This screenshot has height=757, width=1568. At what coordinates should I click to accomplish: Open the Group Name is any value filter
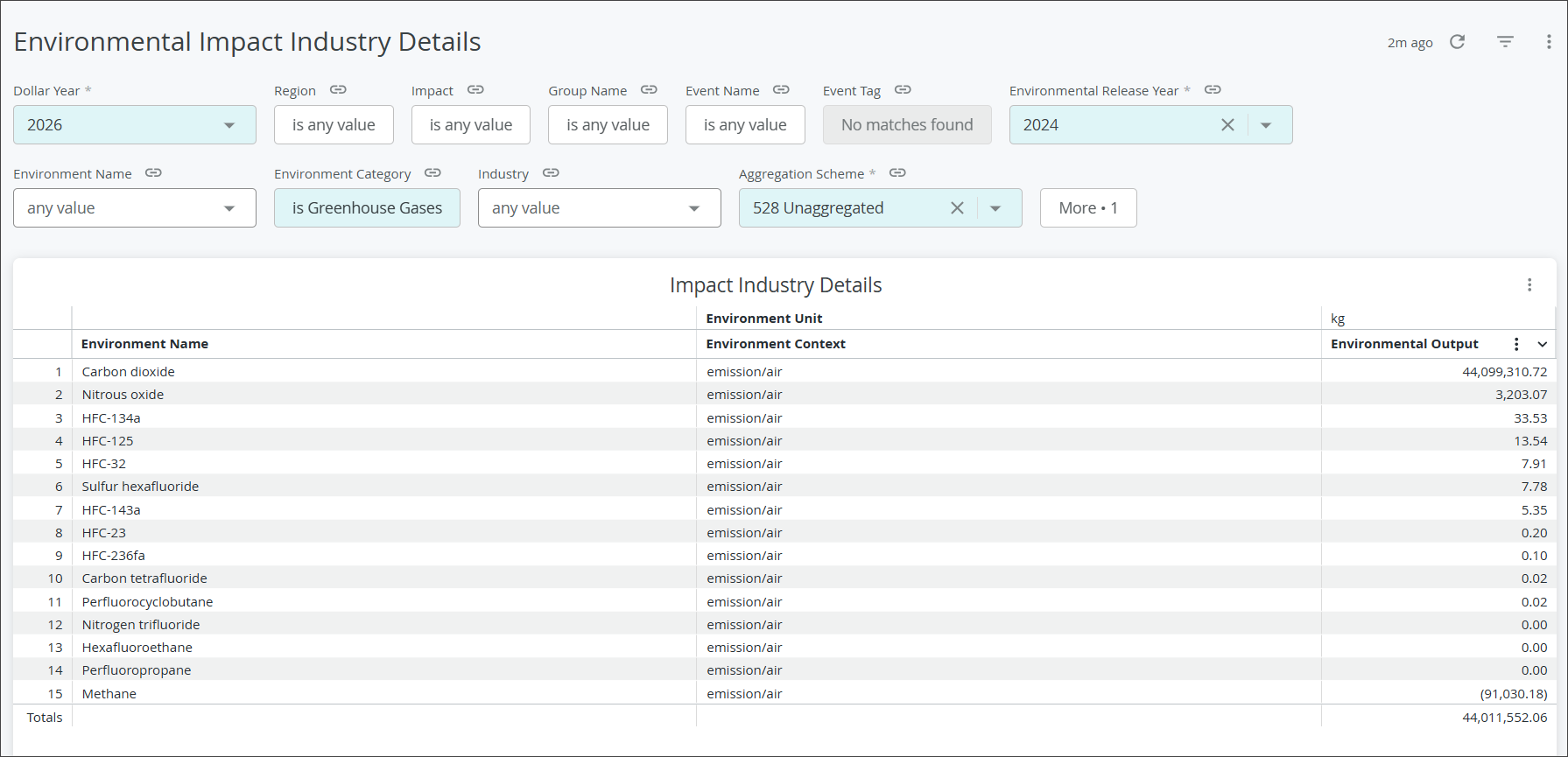coord(608,125)
